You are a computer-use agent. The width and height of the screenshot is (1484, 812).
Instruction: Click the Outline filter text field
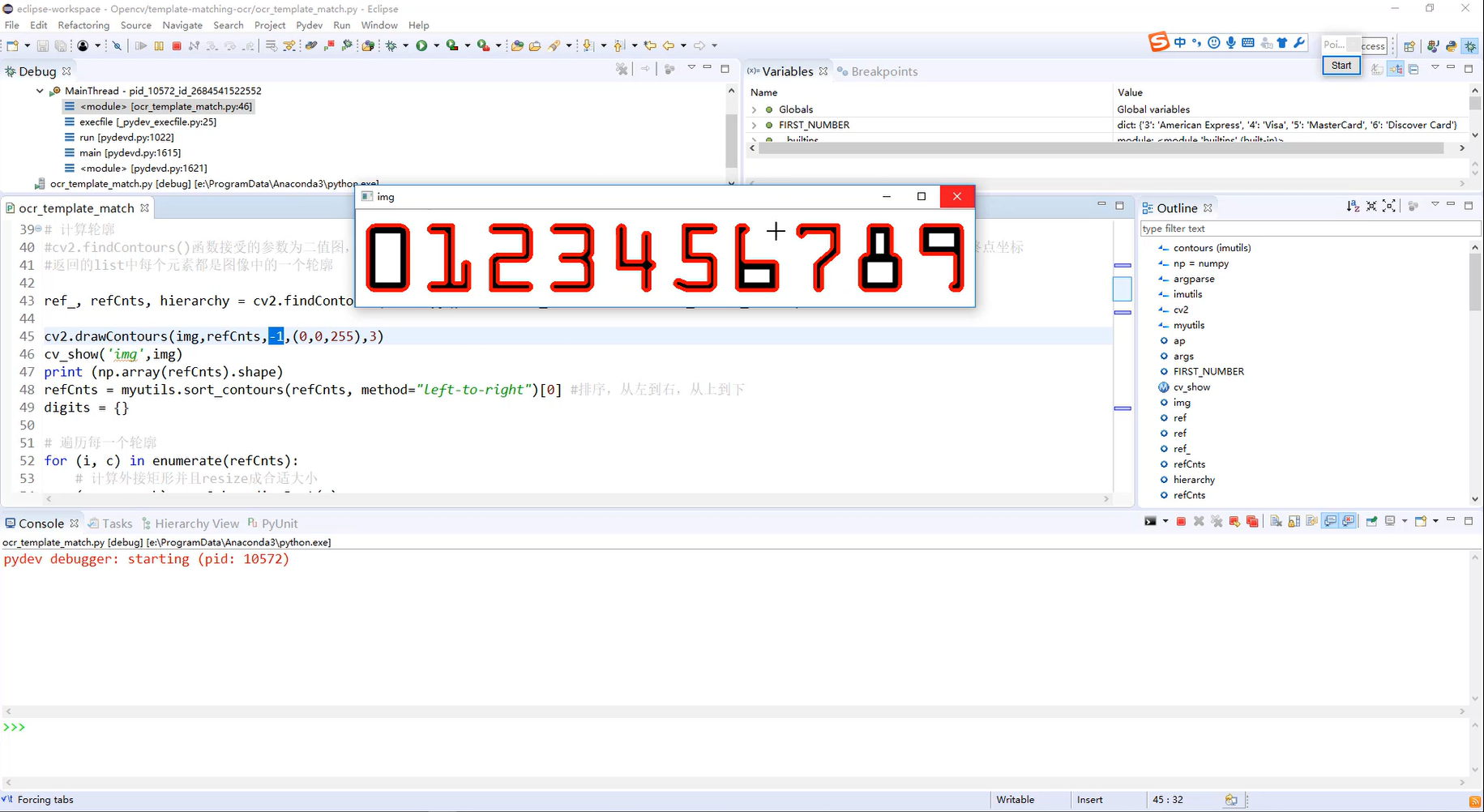(x=1310, y=229)
